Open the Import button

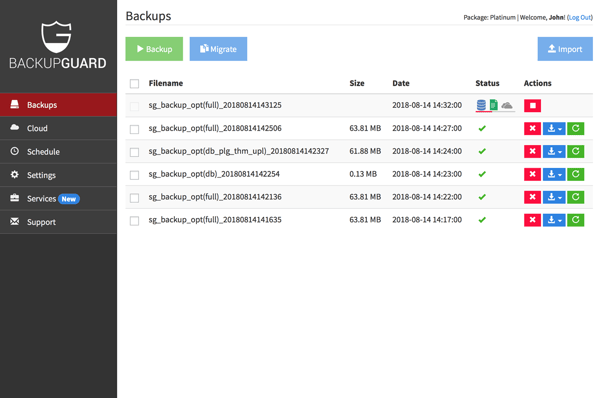(565, 49)
